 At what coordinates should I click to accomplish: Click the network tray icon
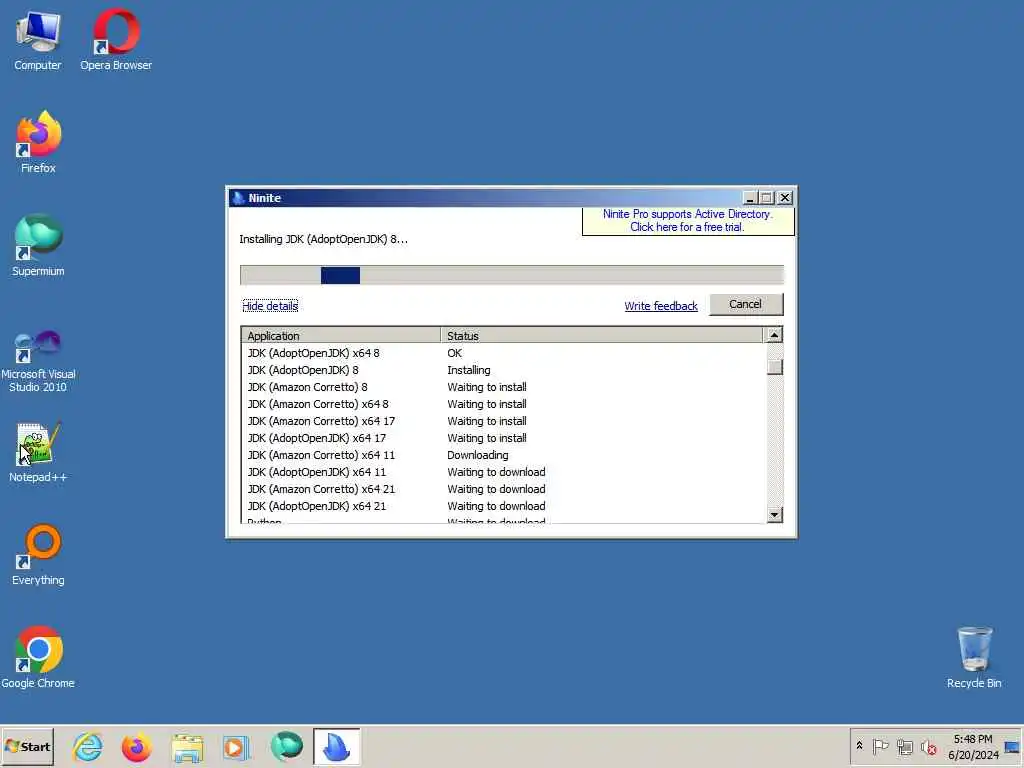(904, 746)
